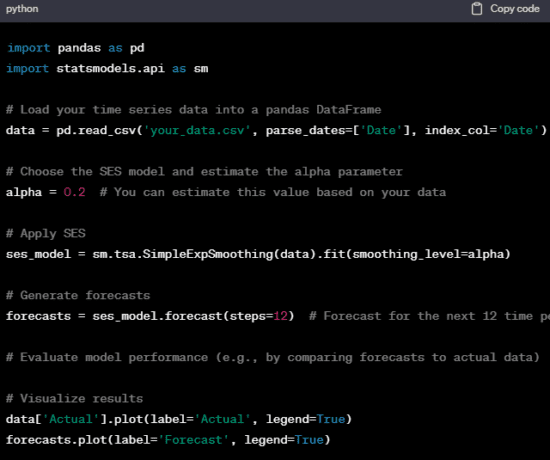Click the steps=12 number

(281, 316)
